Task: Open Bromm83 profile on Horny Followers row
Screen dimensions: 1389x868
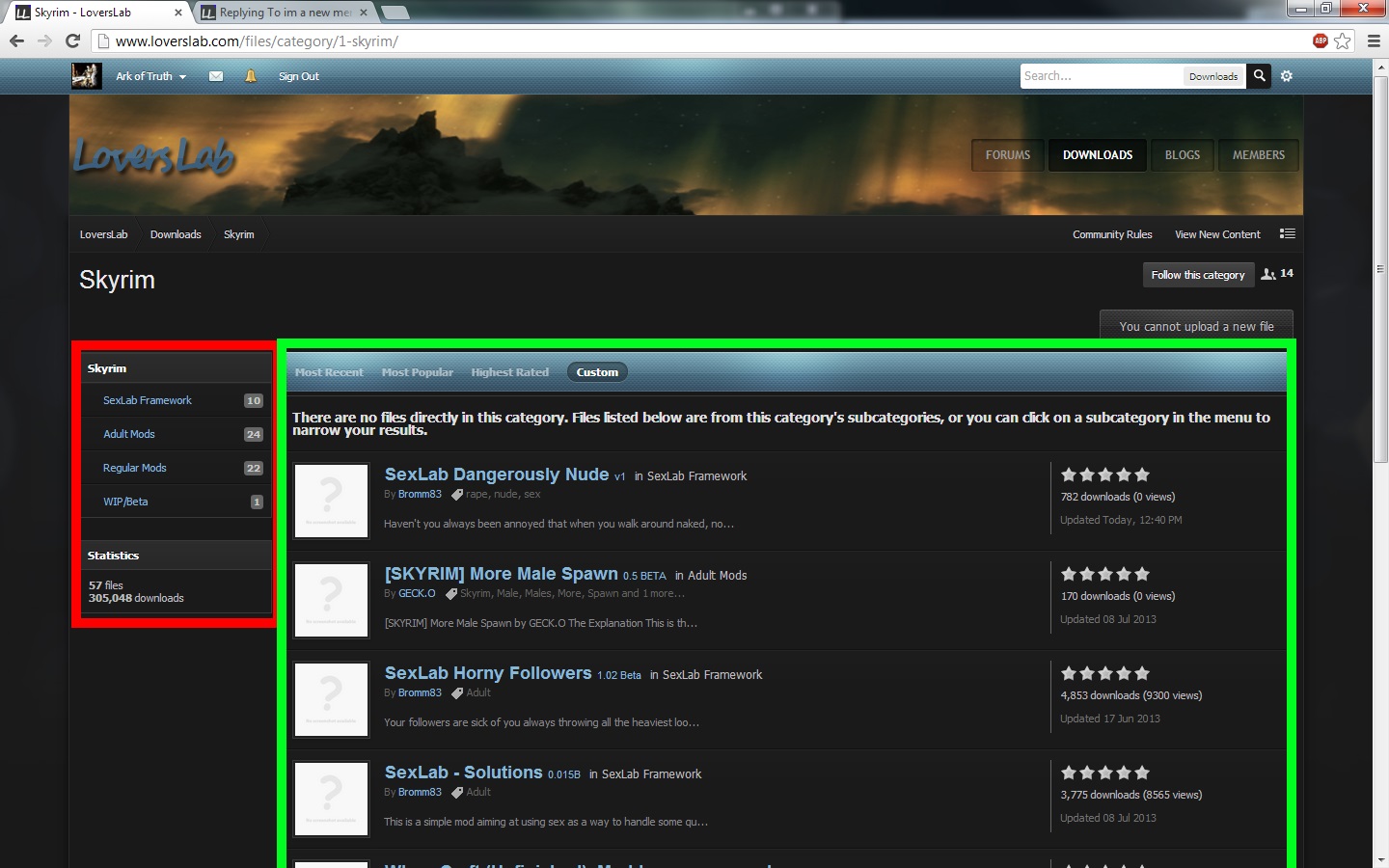Action: 420,692
